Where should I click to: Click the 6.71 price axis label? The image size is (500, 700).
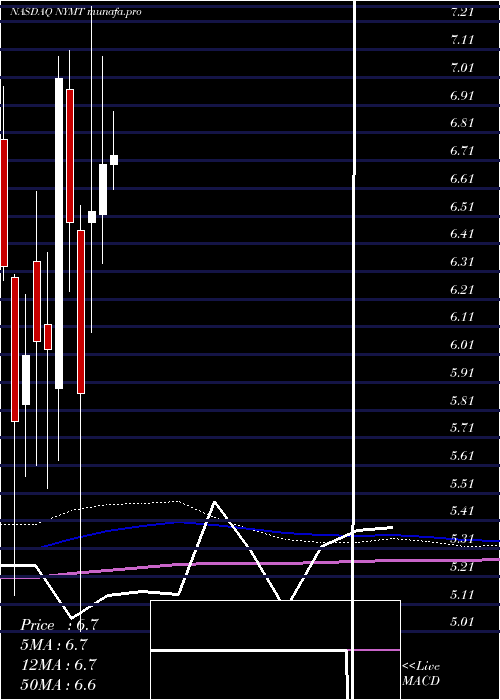click(462, 151)
